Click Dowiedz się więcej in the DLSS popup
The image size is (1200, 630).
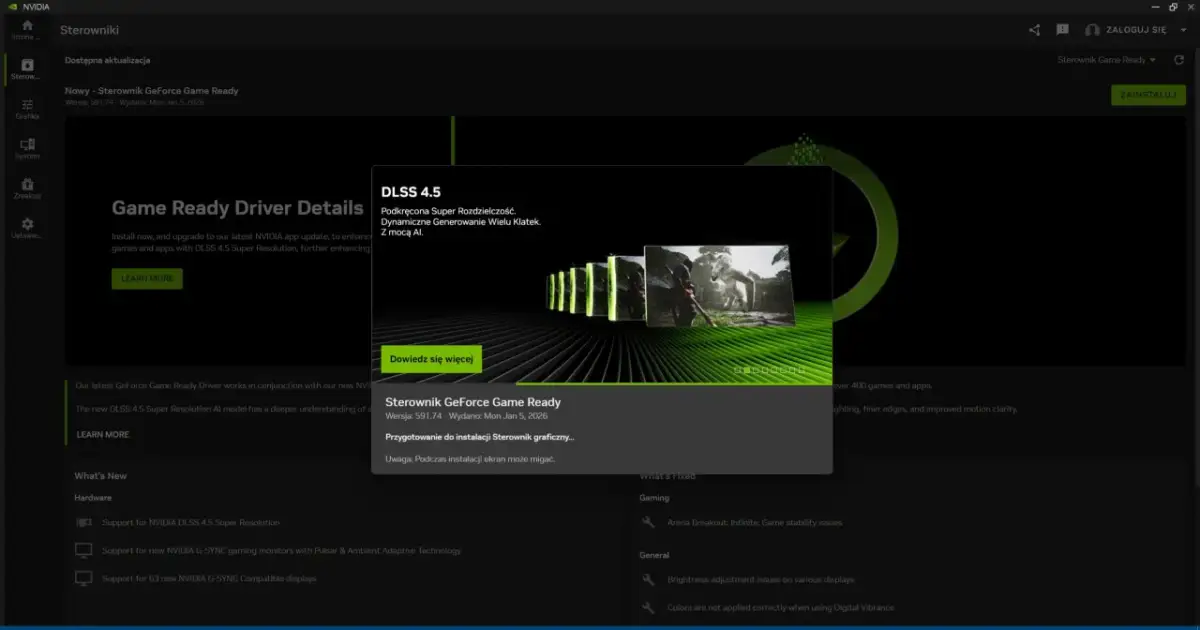click(430, 358)
